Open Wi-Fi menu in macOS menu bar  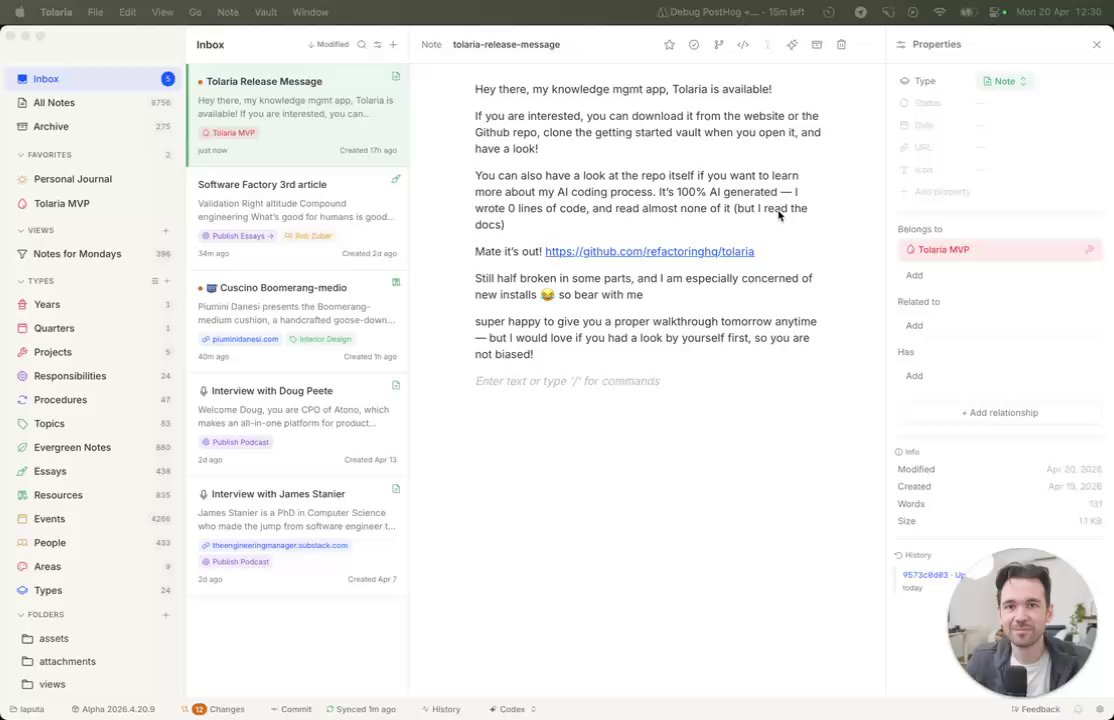939,12
